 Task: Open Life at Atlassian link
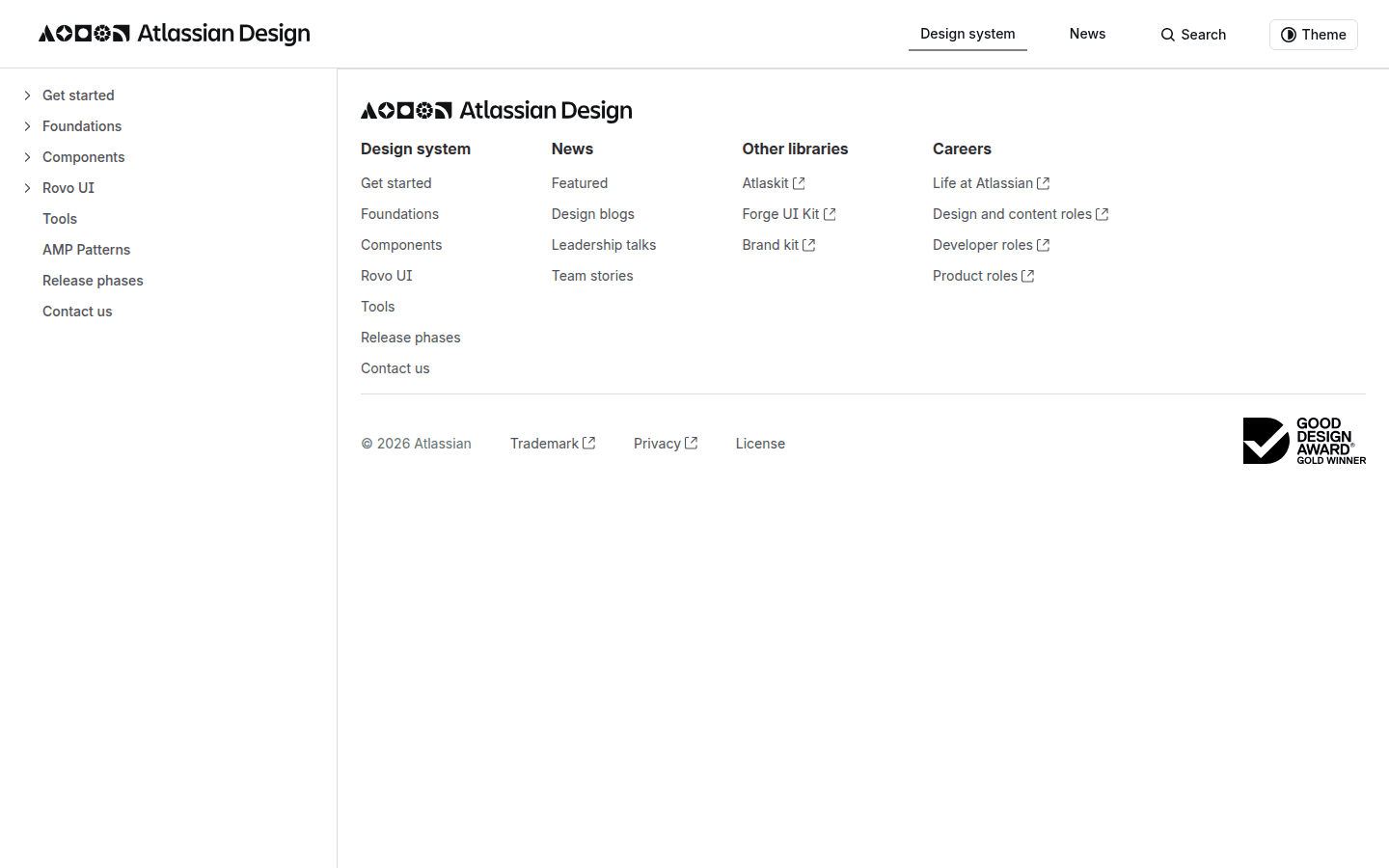[x=992, y=183]
